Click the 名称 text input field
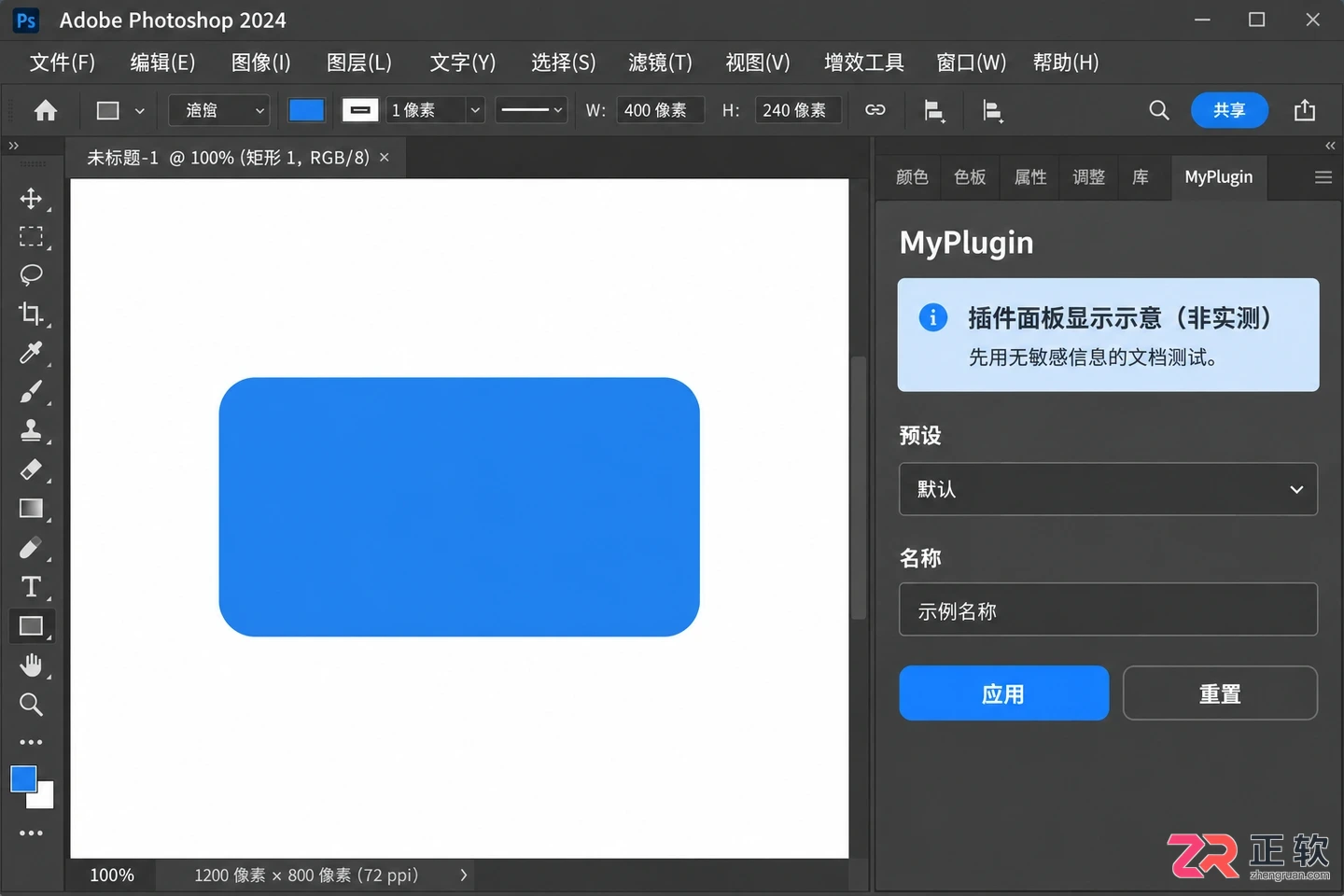 (x=1108, y=609)
